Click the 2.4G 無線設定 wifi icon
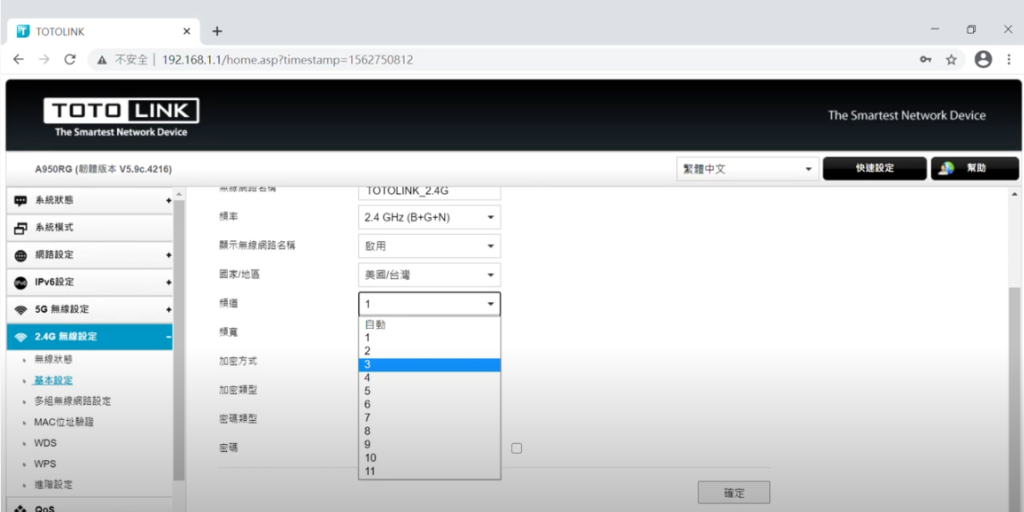This screenshot has height=512, width=1024. coord(21,337)
